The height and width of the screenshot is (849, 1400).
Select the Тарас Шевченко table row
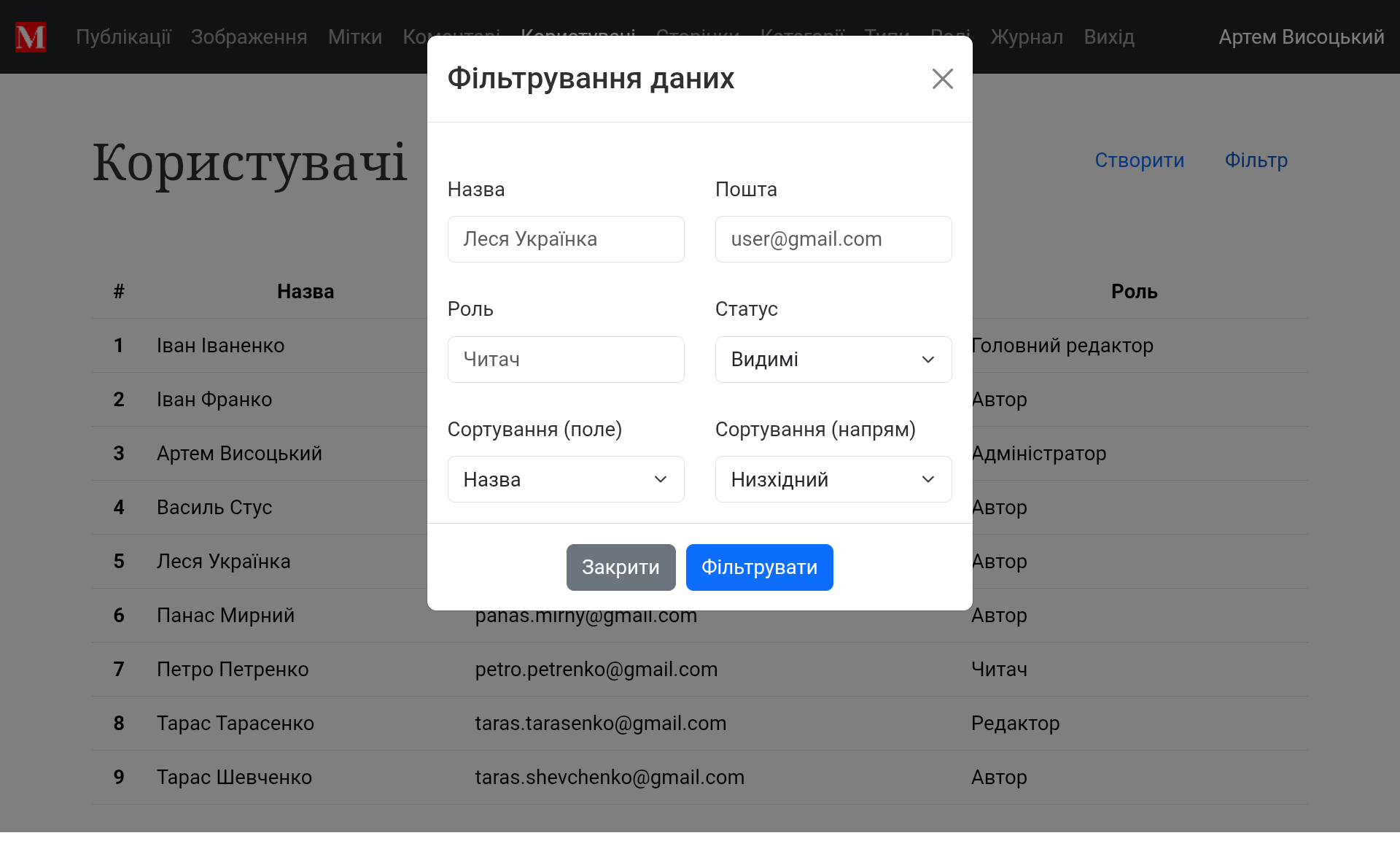tap(234, 778)
